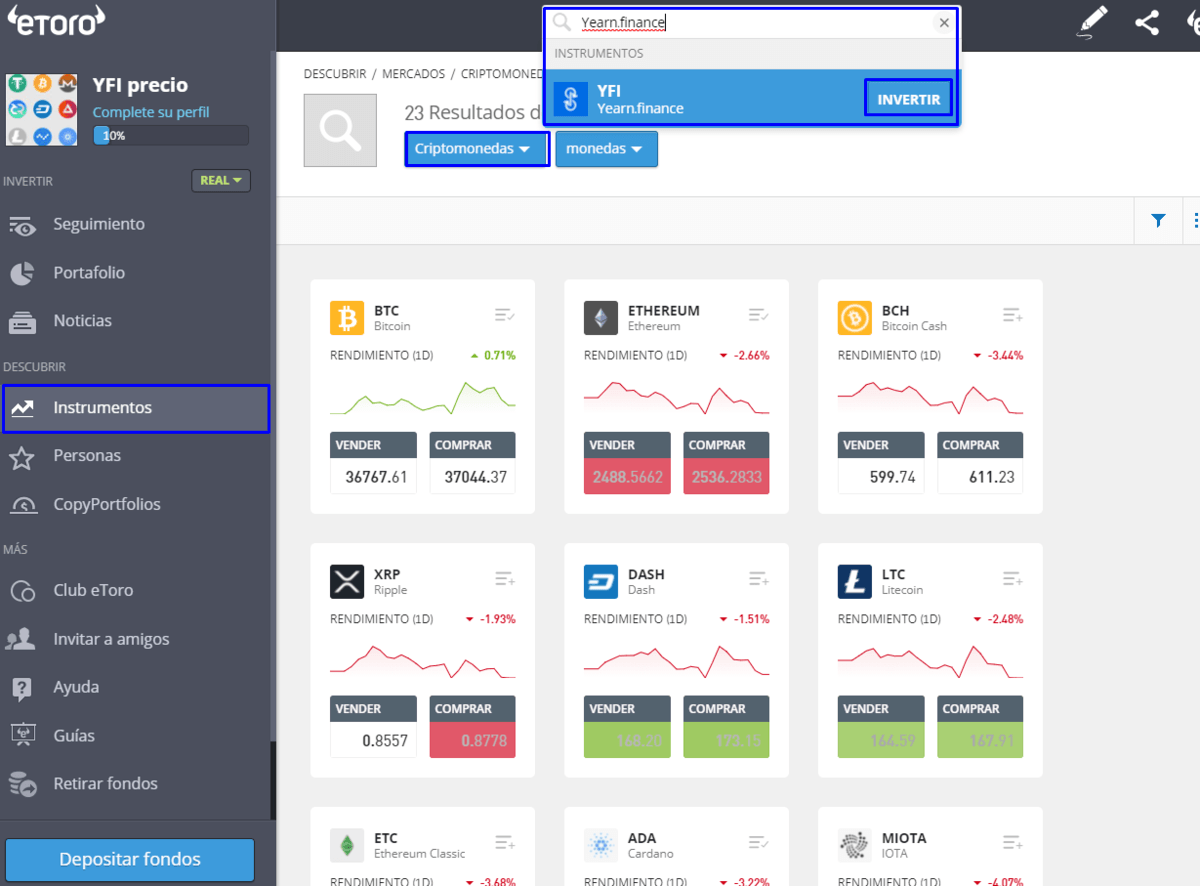Click the Depositar fondos button
Image resolution: width=1200 pixels, height=886 pixels.
[130, 860]
